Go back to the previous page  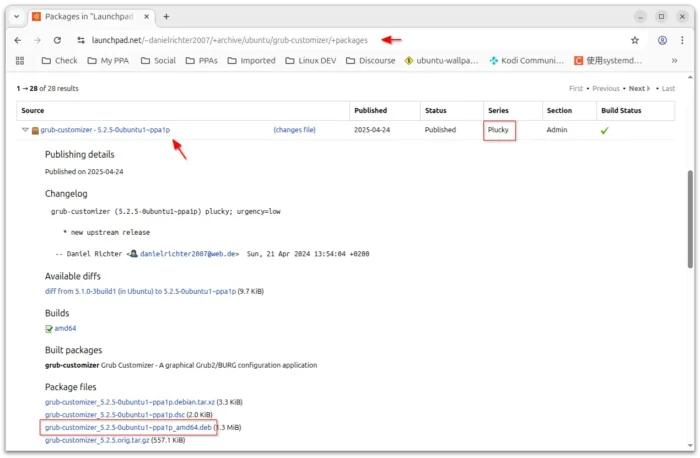click(x=18, y=40)
